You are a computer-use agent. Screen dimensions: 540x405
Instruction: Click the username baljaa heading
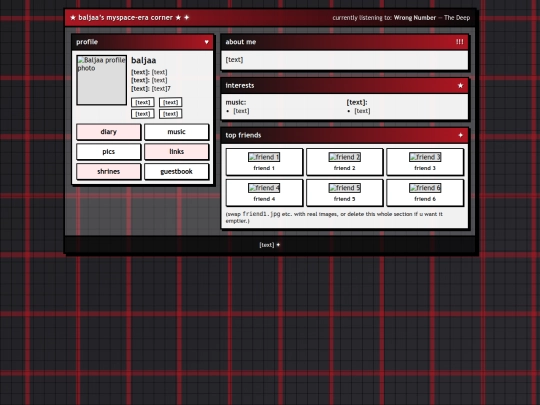pyautogui.click(x=144, y=61)
